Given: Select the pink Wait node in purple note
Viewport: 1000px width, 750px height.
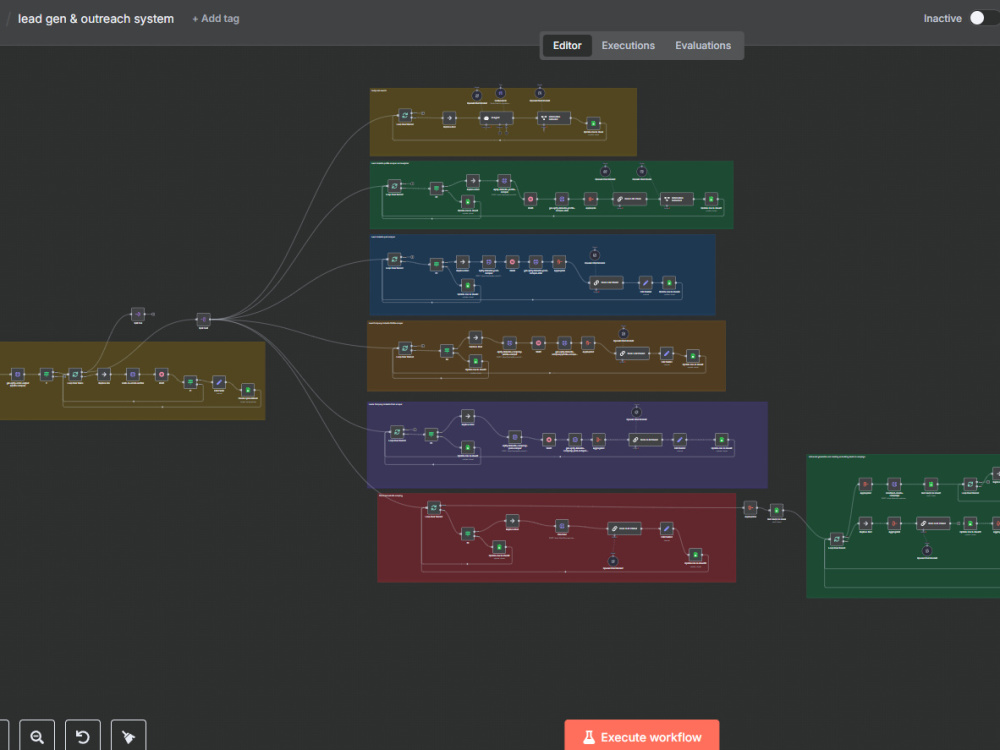Looking at the screenshot, I should coord(548,439).
